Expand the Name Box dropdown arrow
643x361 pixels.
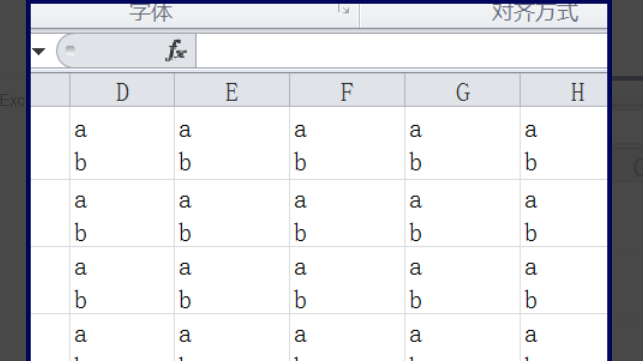pos(39,51)
